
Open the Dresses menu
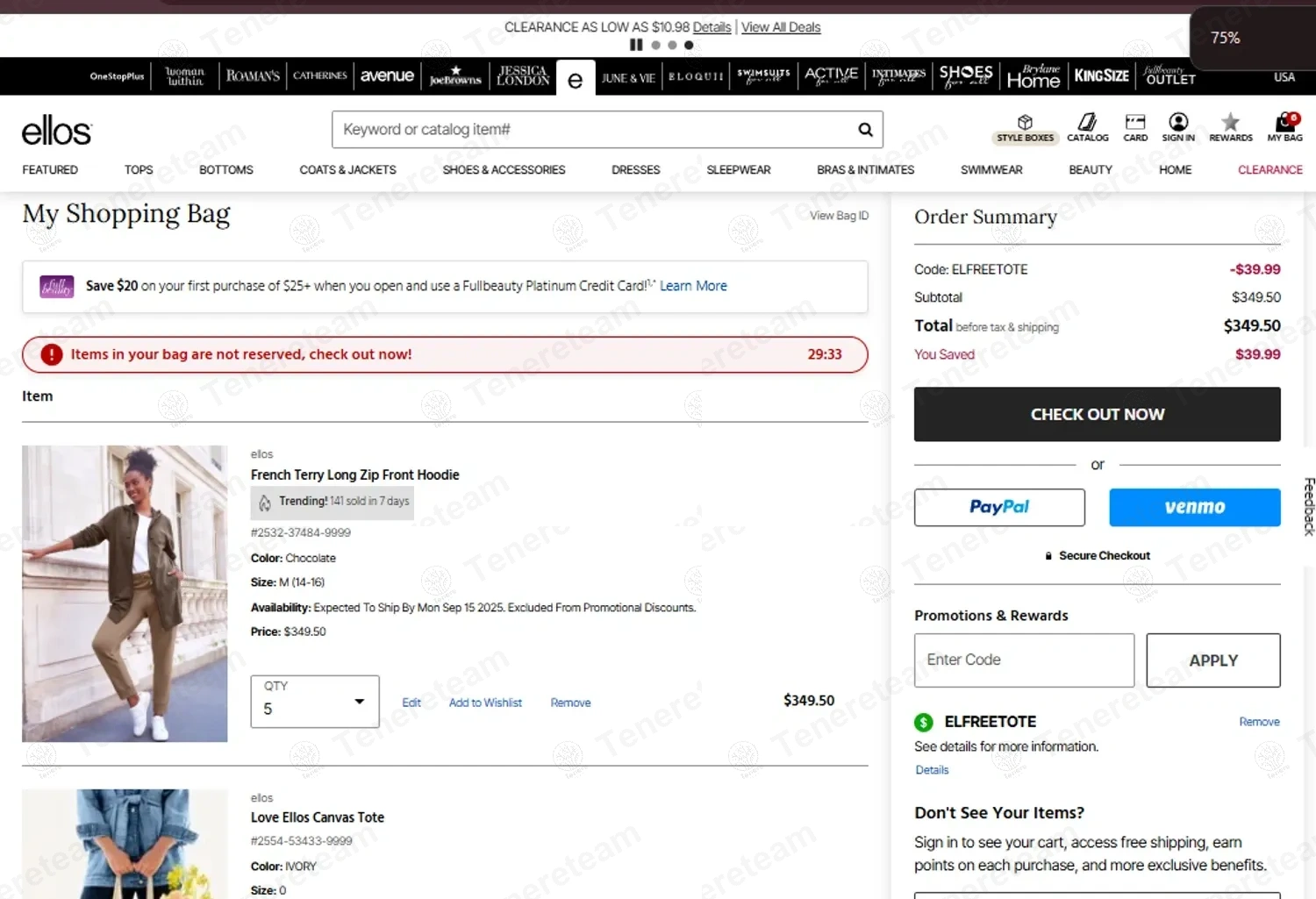[635, 170]
